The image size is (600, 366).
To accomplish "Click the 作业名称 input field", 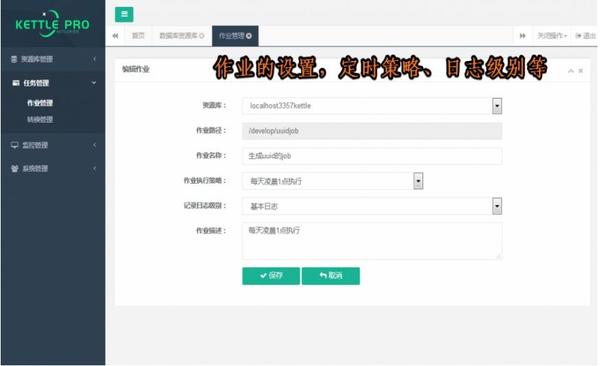I will (372, 156).
